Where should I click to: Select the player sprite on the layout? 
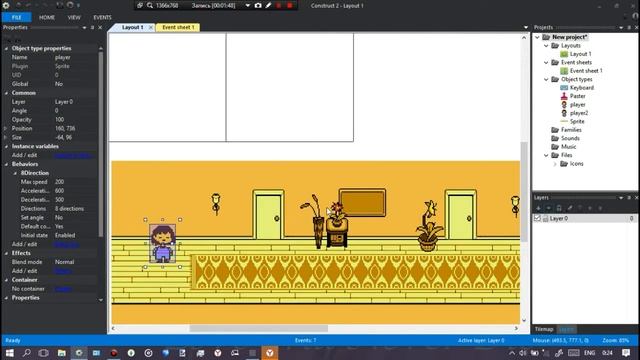[163, 243]
